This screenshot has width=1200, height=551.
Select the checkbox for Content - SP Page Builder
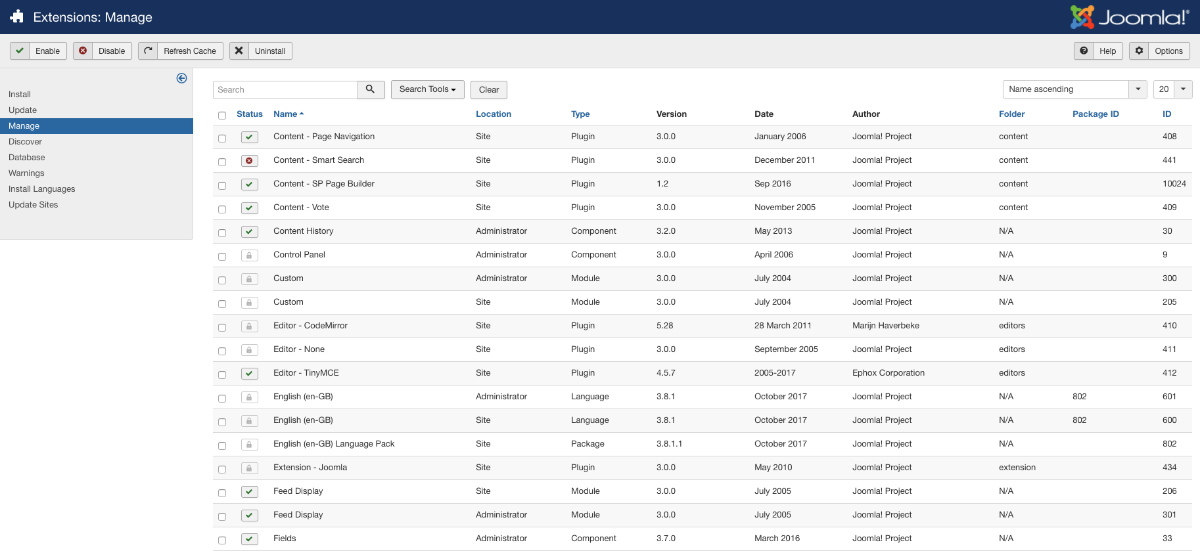(x=222, y=185)
